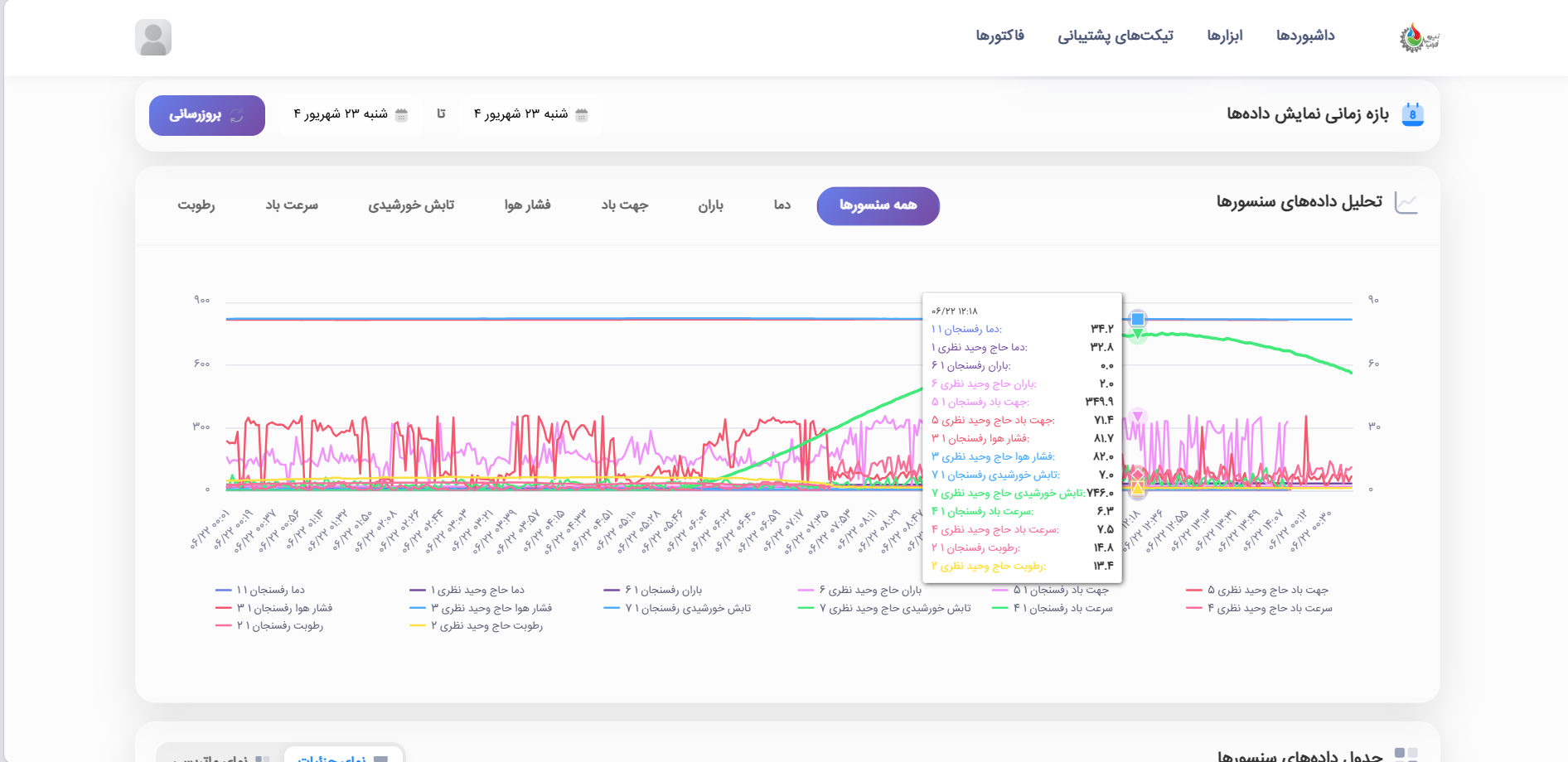Click the blue calendar icon beside بازه زمانی
1568x762 pixels.
[x=1412, y=114]
